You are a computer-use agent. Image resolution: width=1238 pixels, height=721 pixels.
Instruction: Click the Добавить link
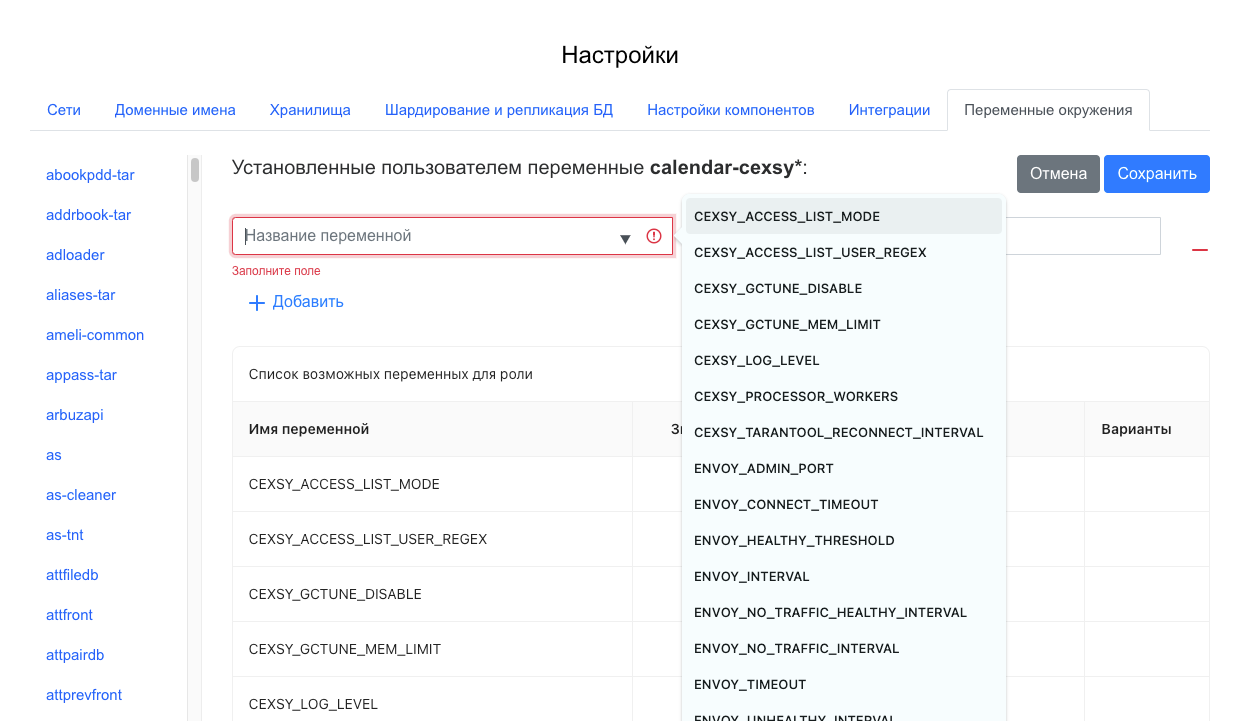click(x=307, y=302)
